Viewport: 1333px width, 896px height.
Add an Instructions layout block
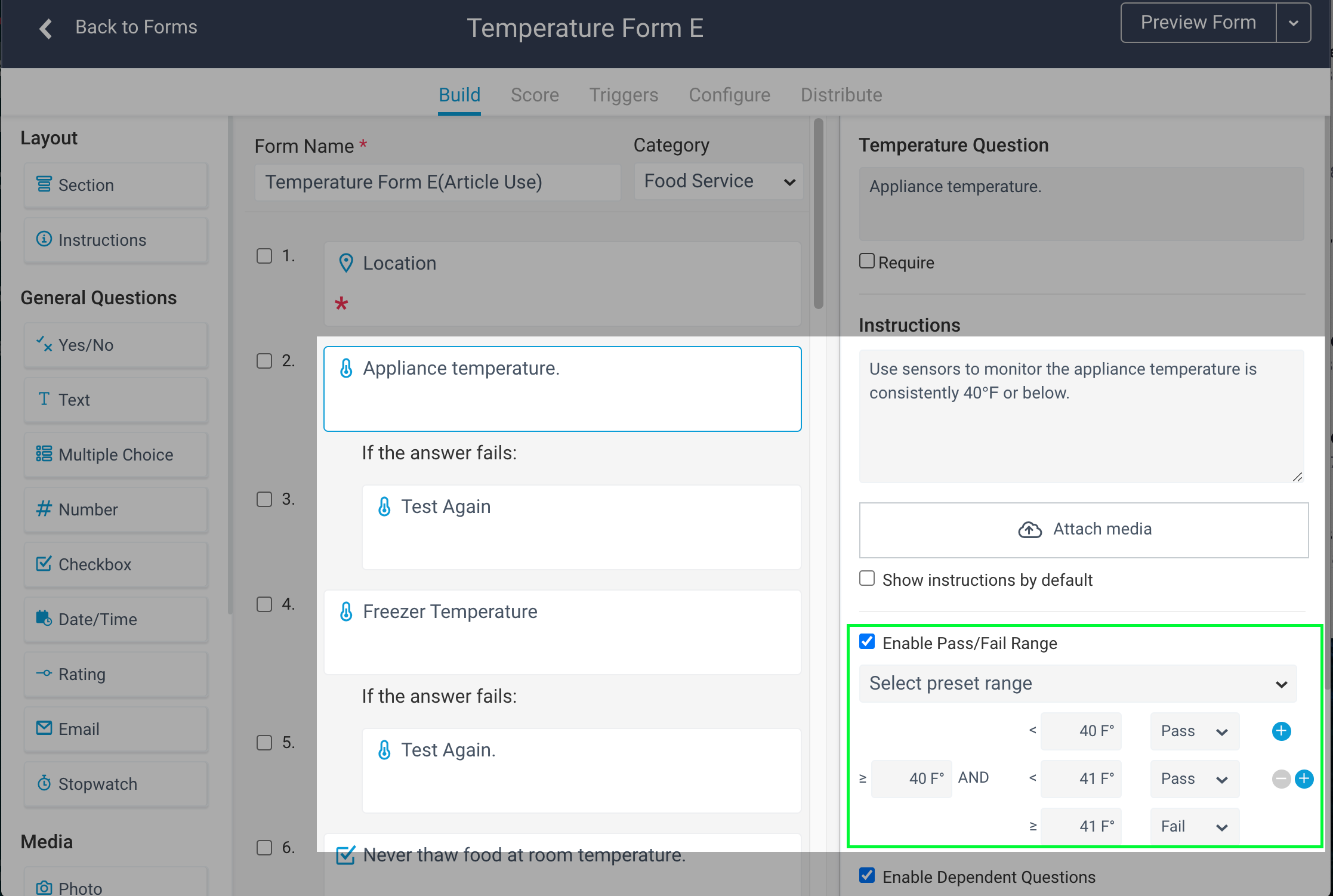click(115, 240)
